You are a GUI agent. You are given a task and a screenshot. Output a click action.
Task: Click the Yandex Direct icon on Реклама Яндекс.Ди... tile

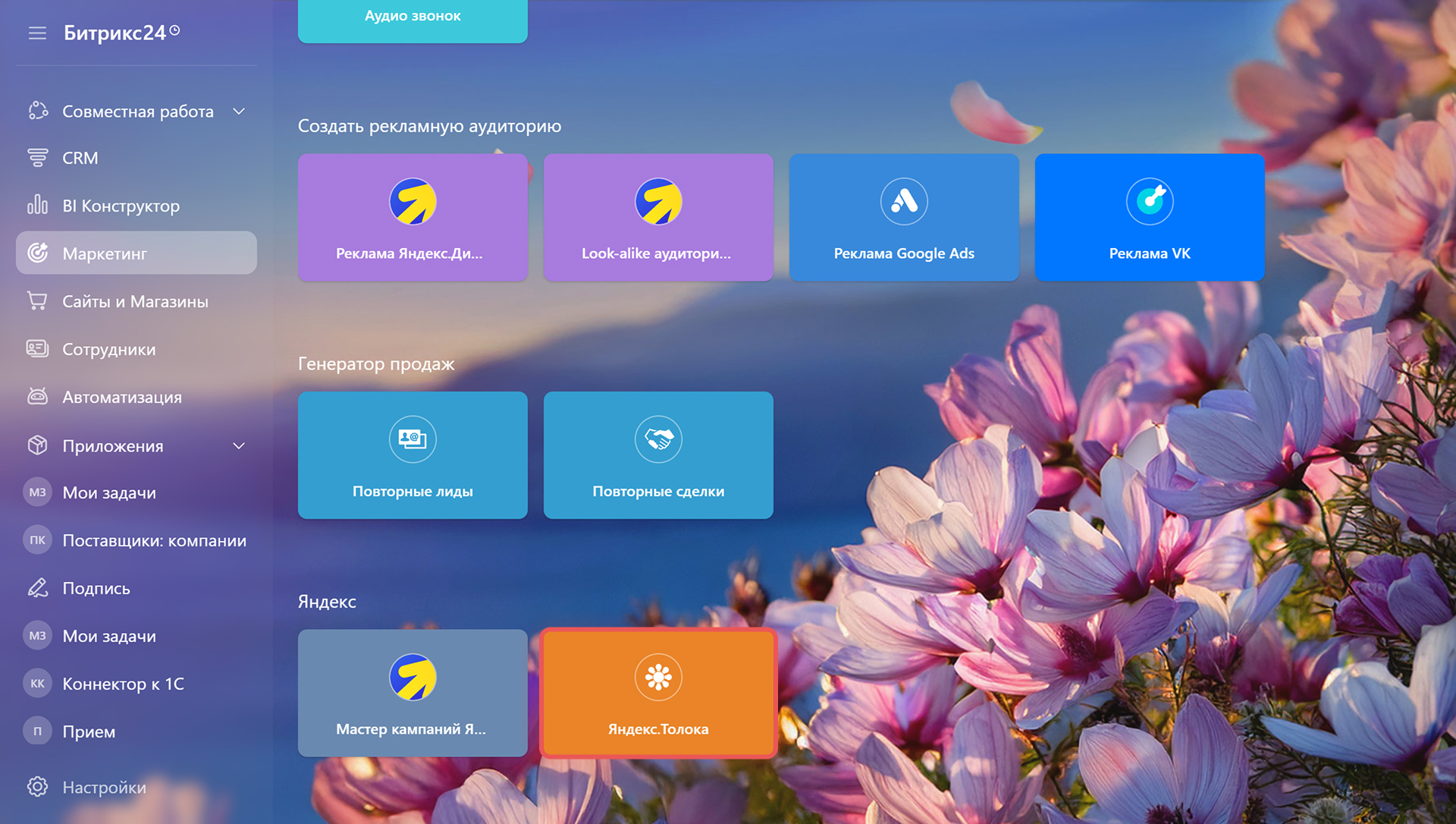click(413, 201)
